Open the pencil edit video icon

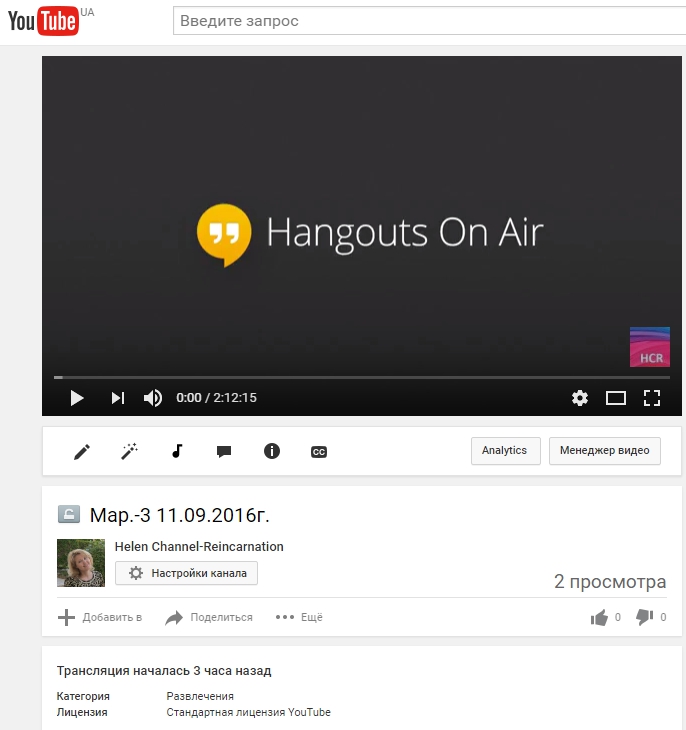tap(82, 452)
